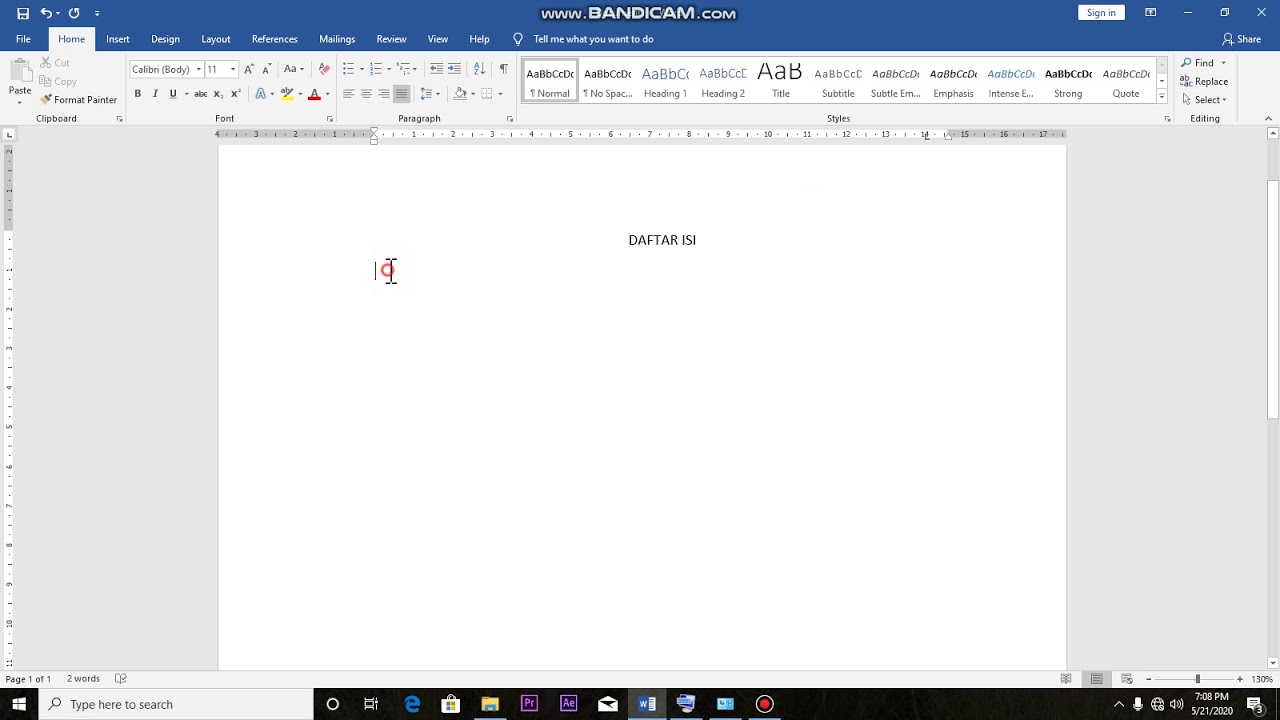The width and height of the screenshot is (1280, 720).
Task: Increase font size with Grow Font icon
Action: [249, 69]
